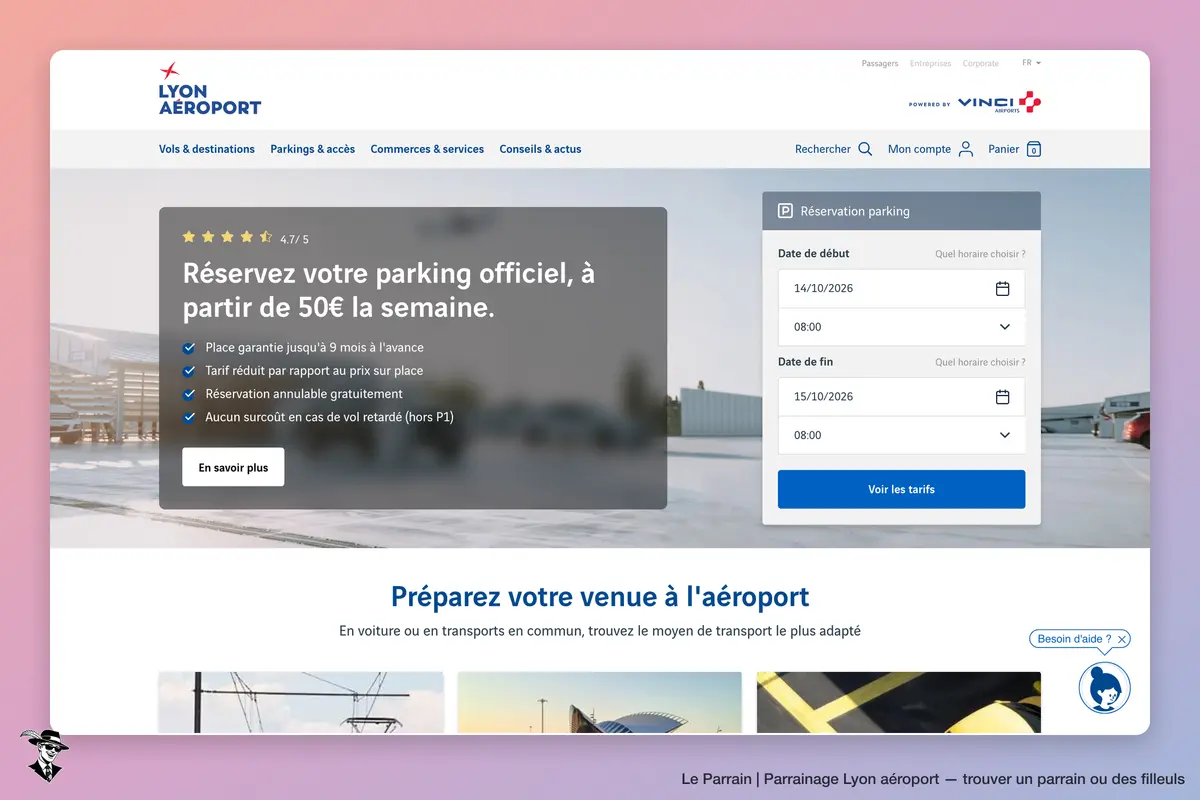Open the FR language dropdown
The width and height of the screenshot is (1200, 800).
pos(1031,63)
